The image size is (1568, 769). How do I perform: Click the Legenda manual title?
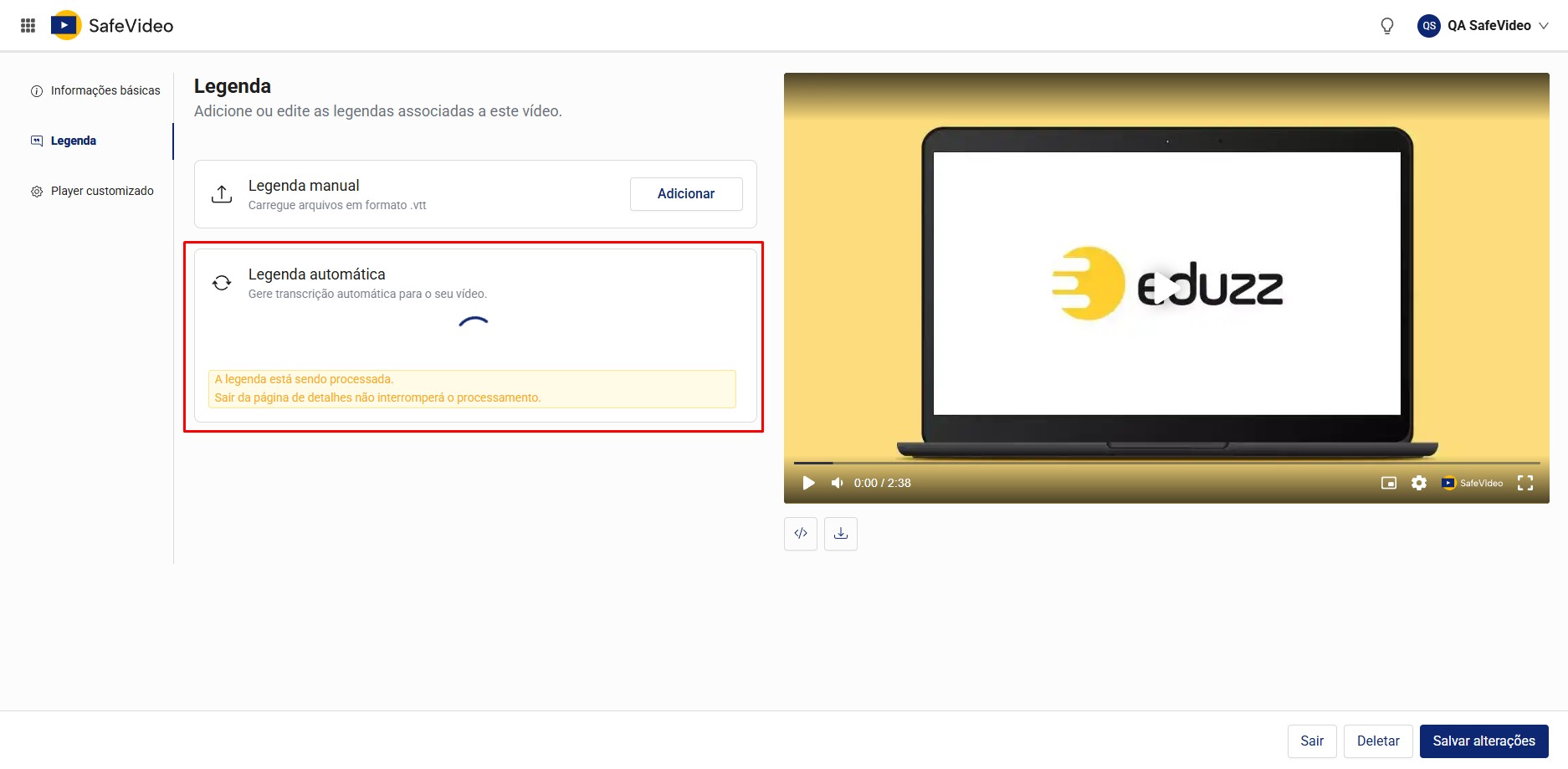pos(304,186)
